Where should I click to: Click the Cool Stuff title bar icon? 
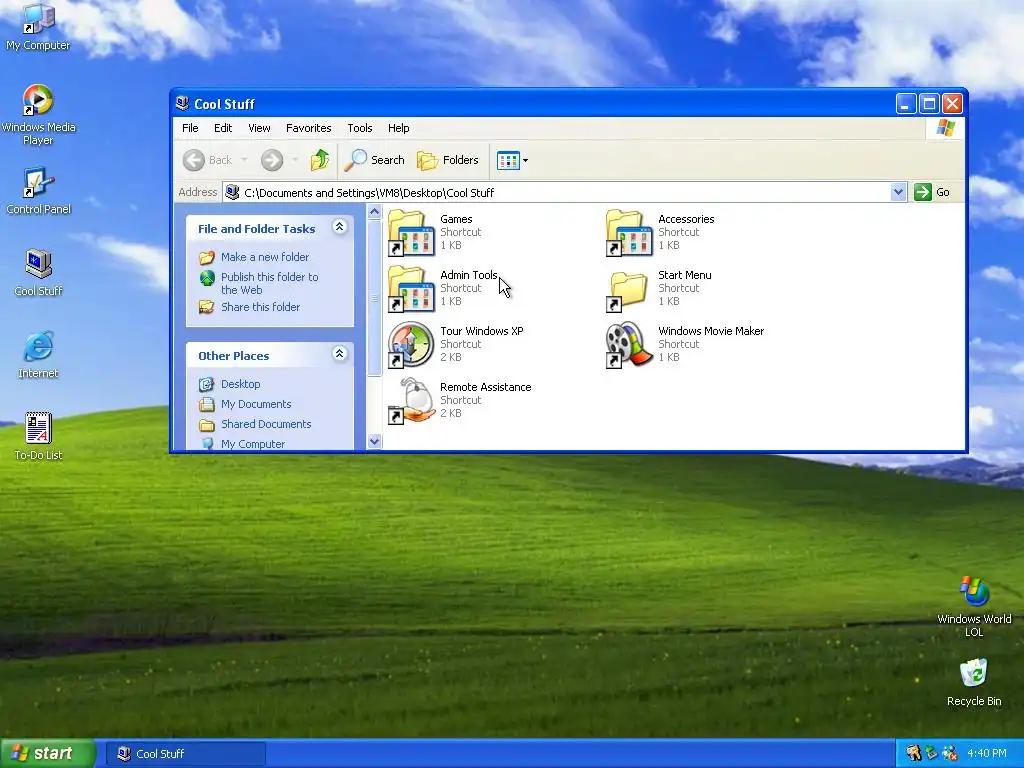point(182,103)
